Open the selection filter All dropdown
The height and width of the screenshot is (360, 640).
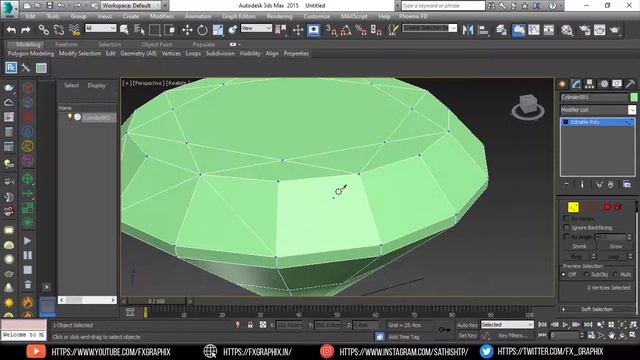(x=100, y=28)
